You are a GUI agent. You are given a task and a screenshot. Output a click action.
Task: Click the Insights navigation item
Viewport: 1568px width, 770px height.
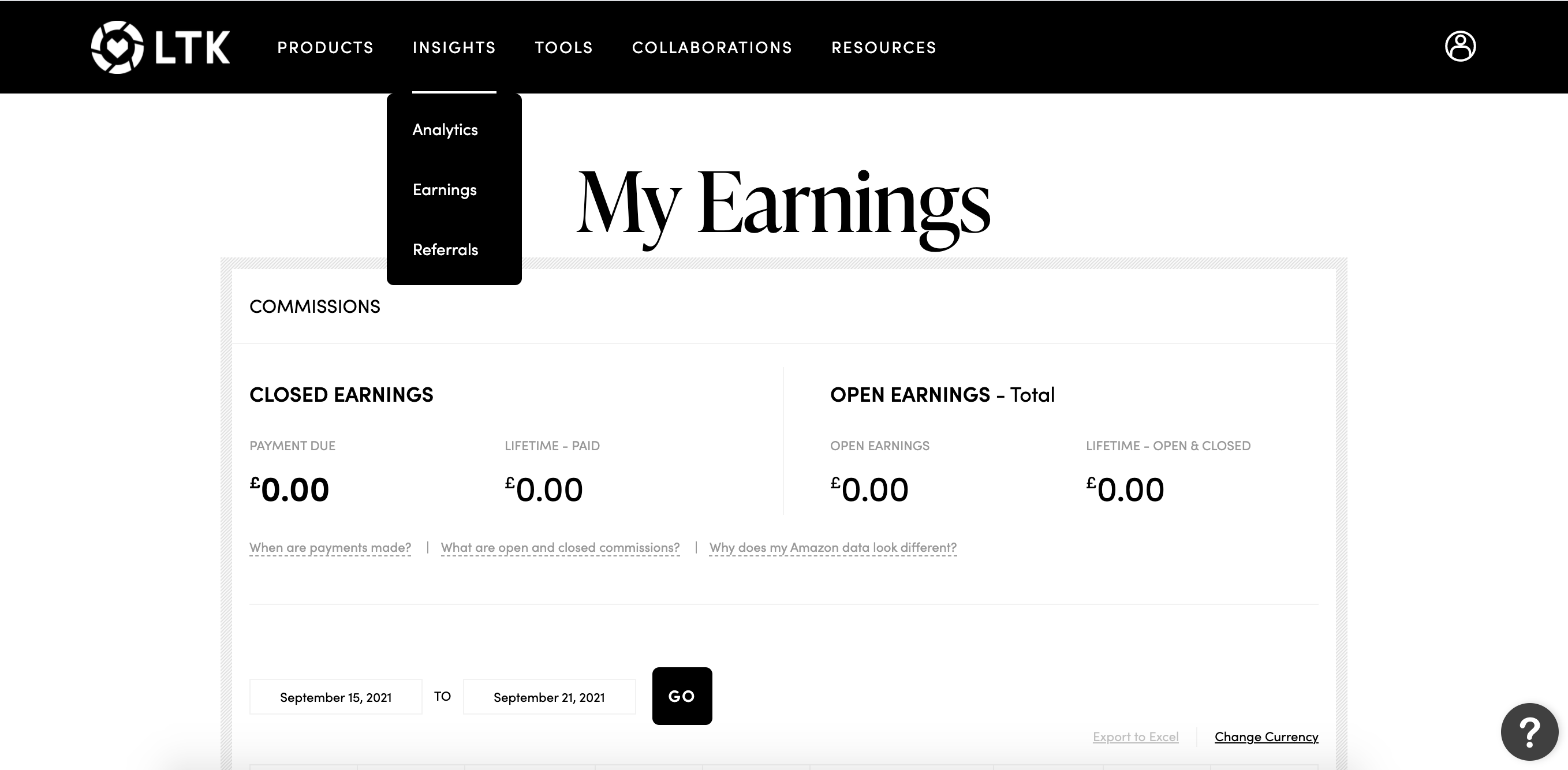pos(454,47)
